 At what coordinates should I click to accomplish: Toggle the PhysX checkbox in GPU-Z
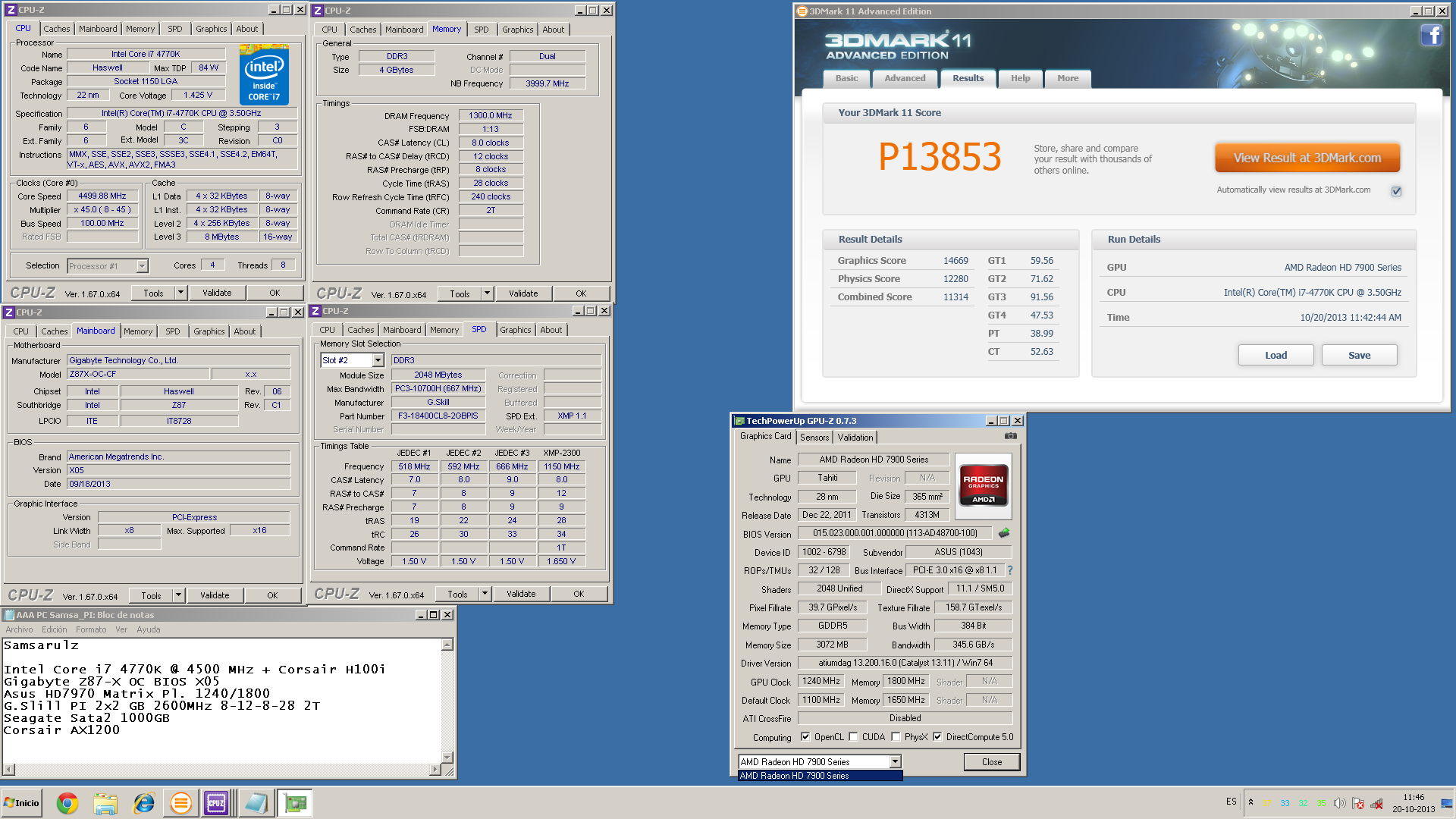[896, 736]
